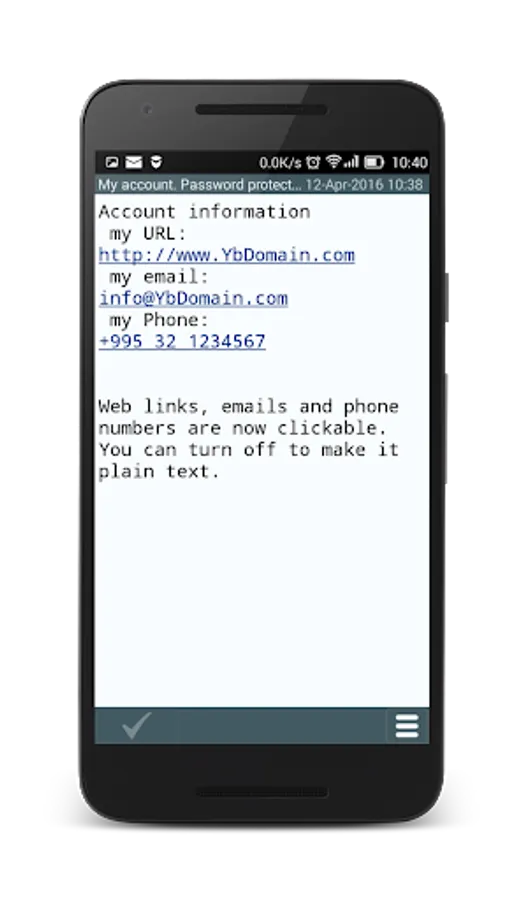Tap the 10:40 status bar clock
526x900 pixels.
409,163
